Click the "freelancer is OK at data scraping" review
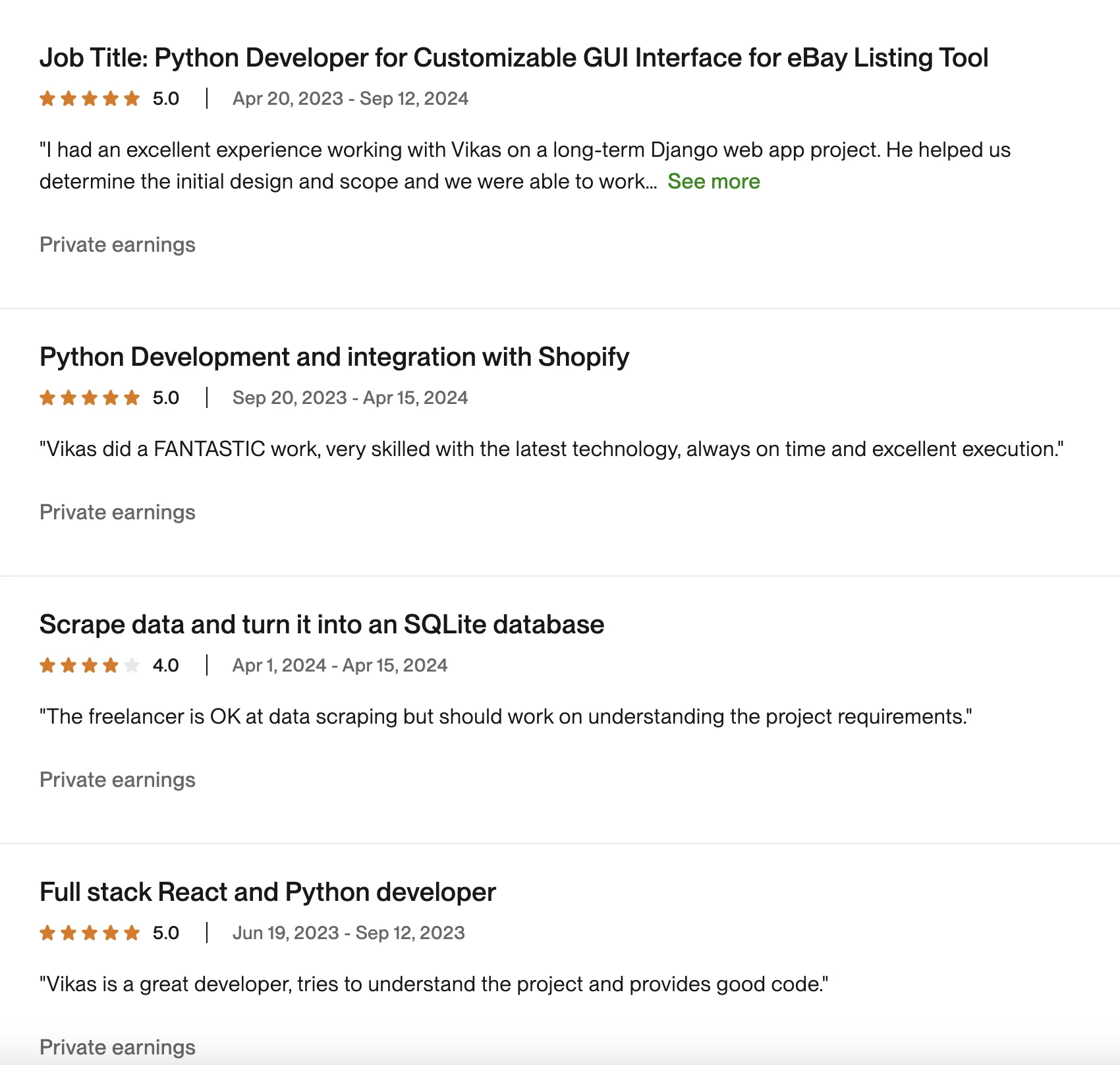Image resolution: width=1120 pixels, height=1065 pixels. tap(505, 717)
